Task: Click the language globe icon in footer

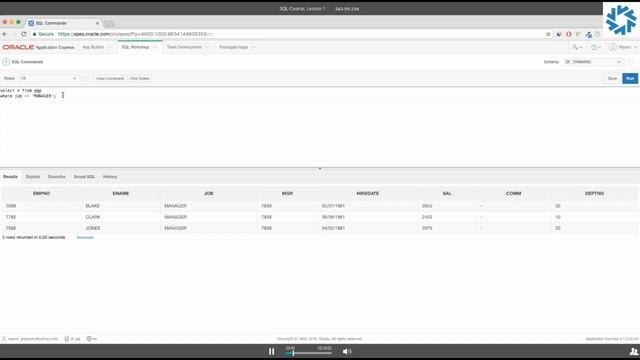Action: 89,339
